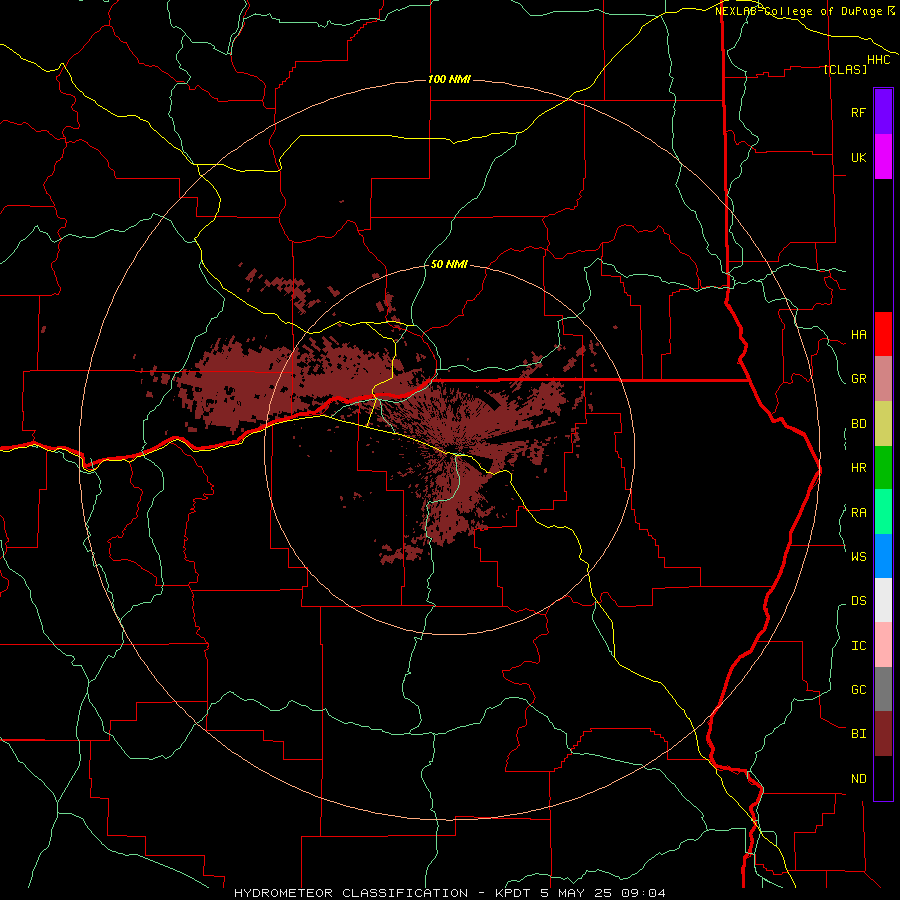
Task: Click the RA light-green legend swatch
Action: click(x=883, y=512)
